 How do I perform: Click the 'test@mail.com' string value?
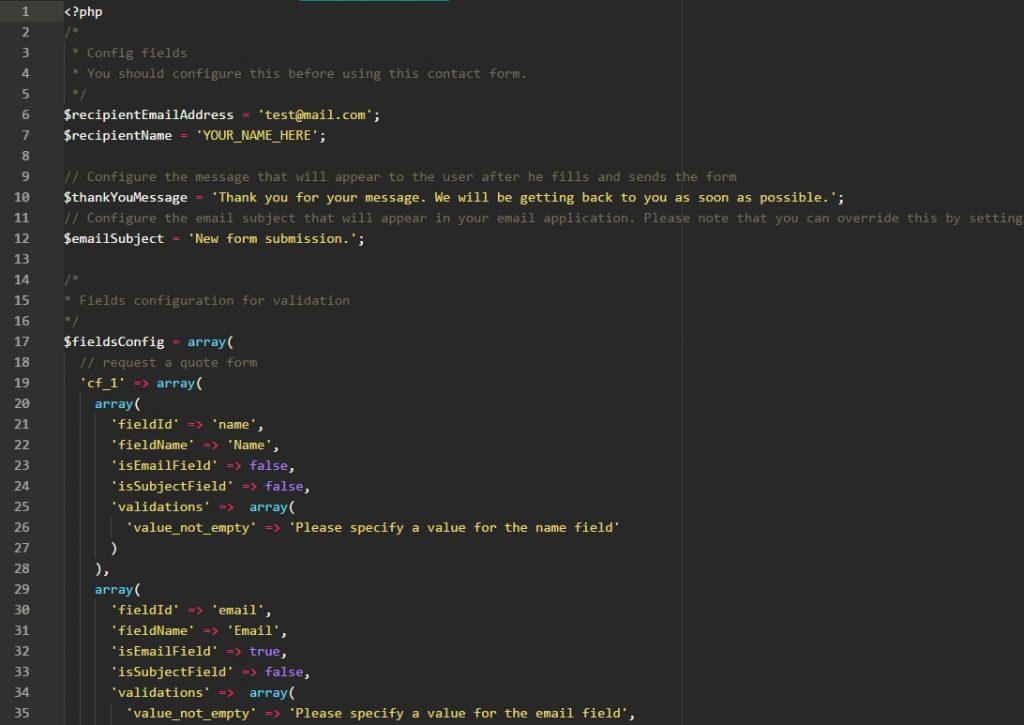pyautogui.click(x=314, y=115)
